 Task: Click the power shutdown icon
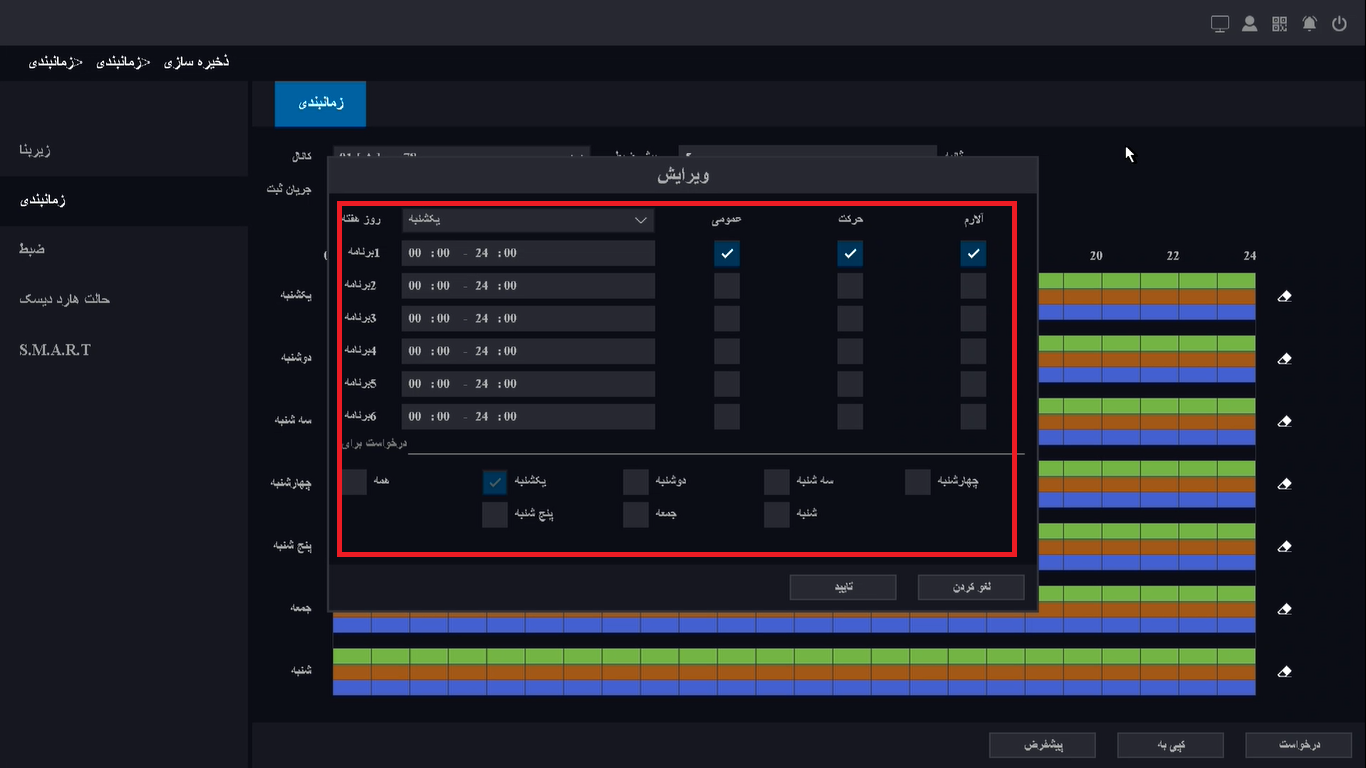click(1340, 24)
